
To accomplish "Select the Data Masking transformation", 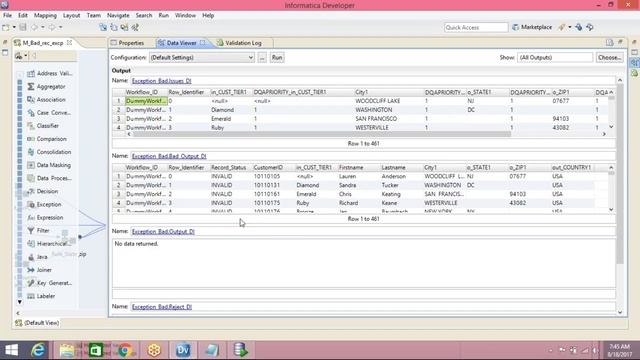I will [49, 165].
